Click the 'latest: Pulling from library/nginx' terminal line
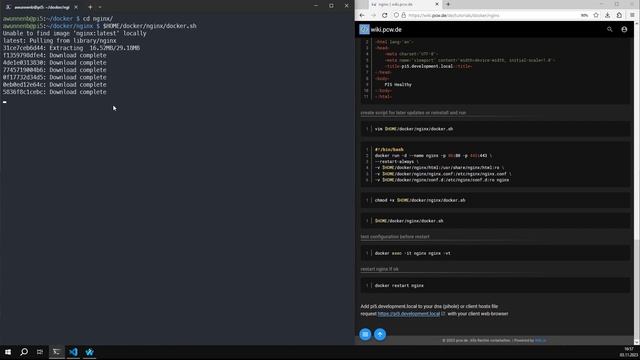Screen dimensions: 640x360 (60, 41)
